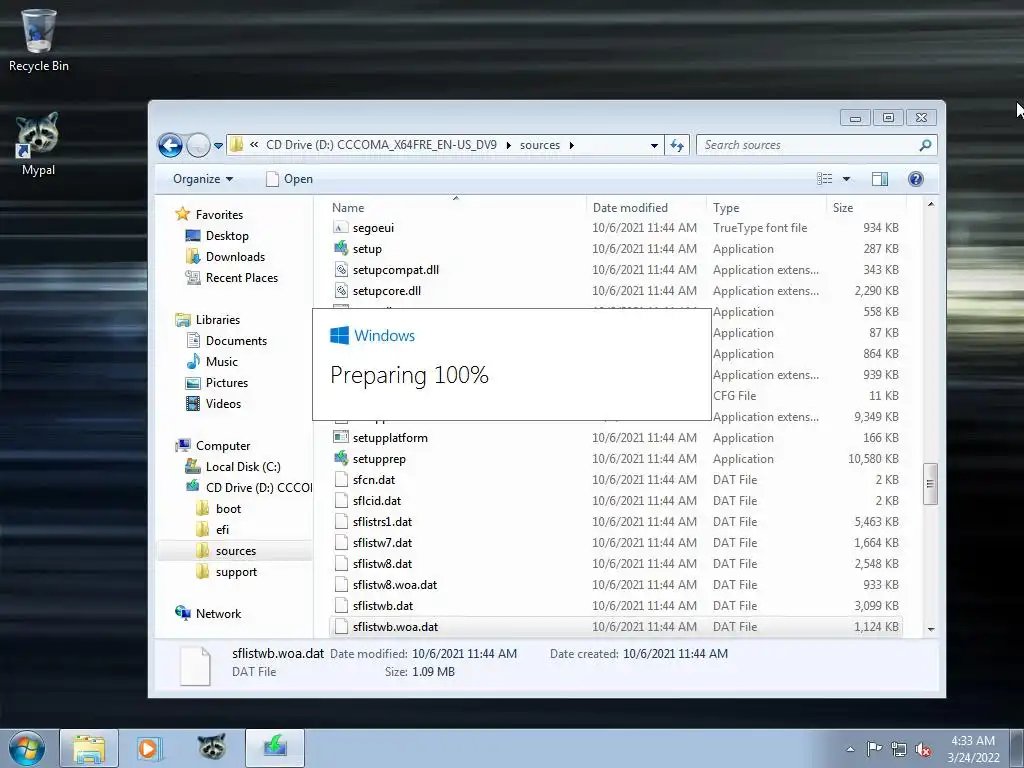The image size is (1024, 768).
Task: Expand address bar history dropdown
Action: (654, 145)
